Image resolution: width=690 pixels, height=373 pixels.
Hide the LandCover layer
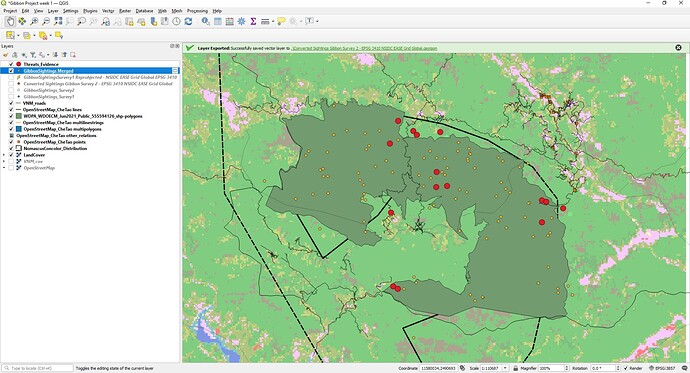point(11,155)
